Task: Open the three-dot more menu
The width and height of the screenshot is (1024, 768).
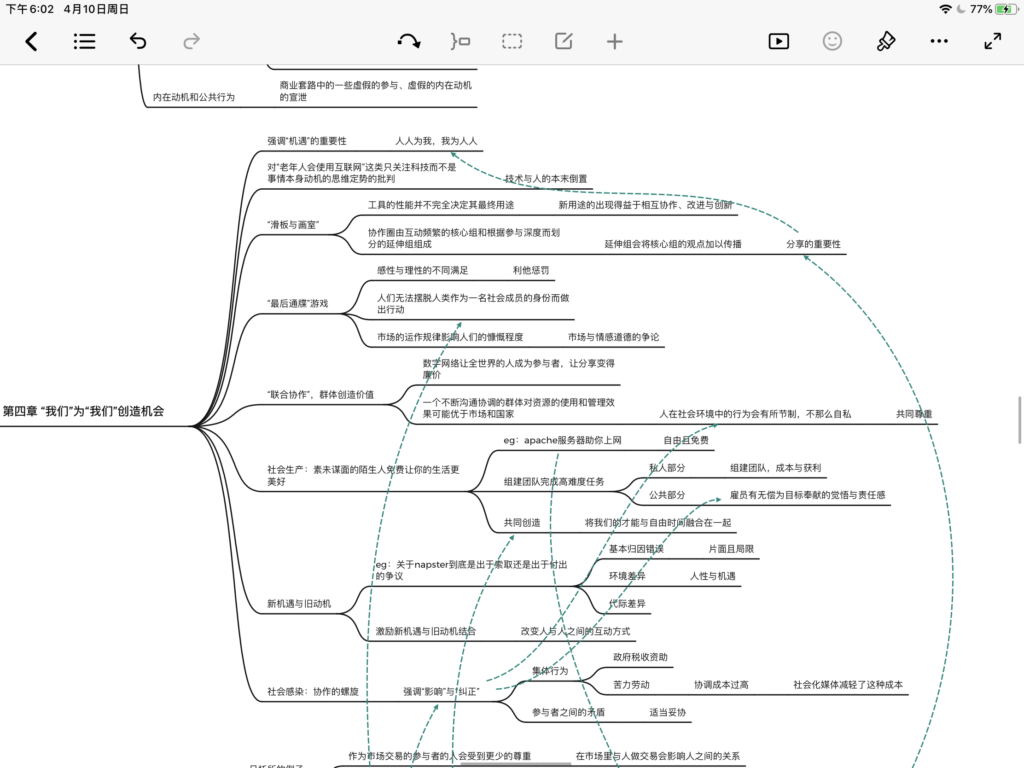Action: click(939, 42)
